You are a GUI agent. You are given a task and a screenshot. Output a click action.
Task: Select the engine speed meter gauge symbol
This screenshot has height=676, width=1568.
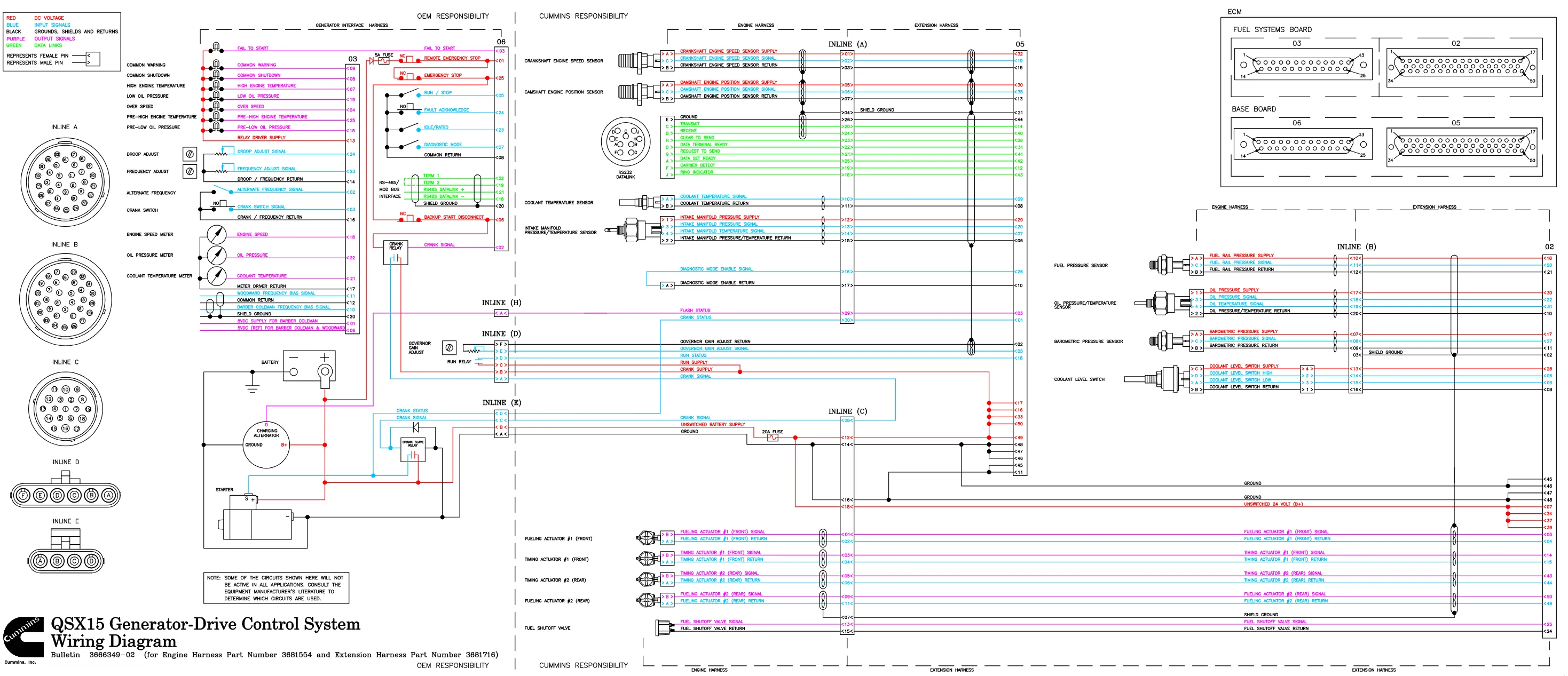[x=217, y=234]
